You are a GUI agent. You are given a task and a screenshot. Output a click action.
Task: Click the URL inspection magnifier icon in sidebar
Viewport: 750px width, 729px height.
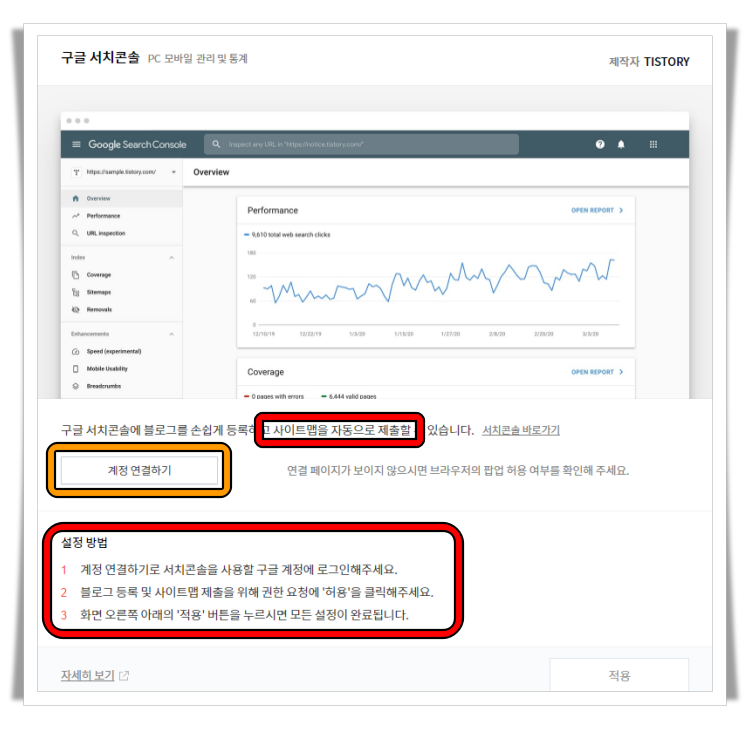pos(75,233)
